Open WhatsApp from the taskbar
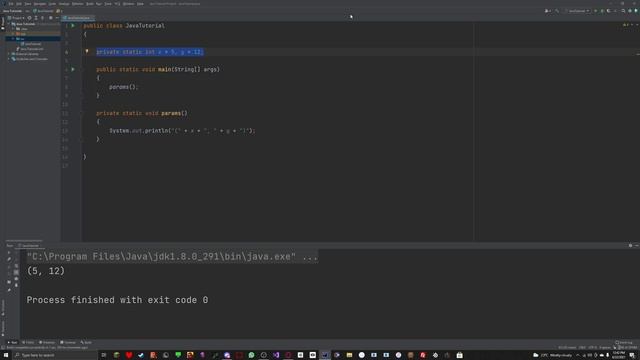 (251, 355)
